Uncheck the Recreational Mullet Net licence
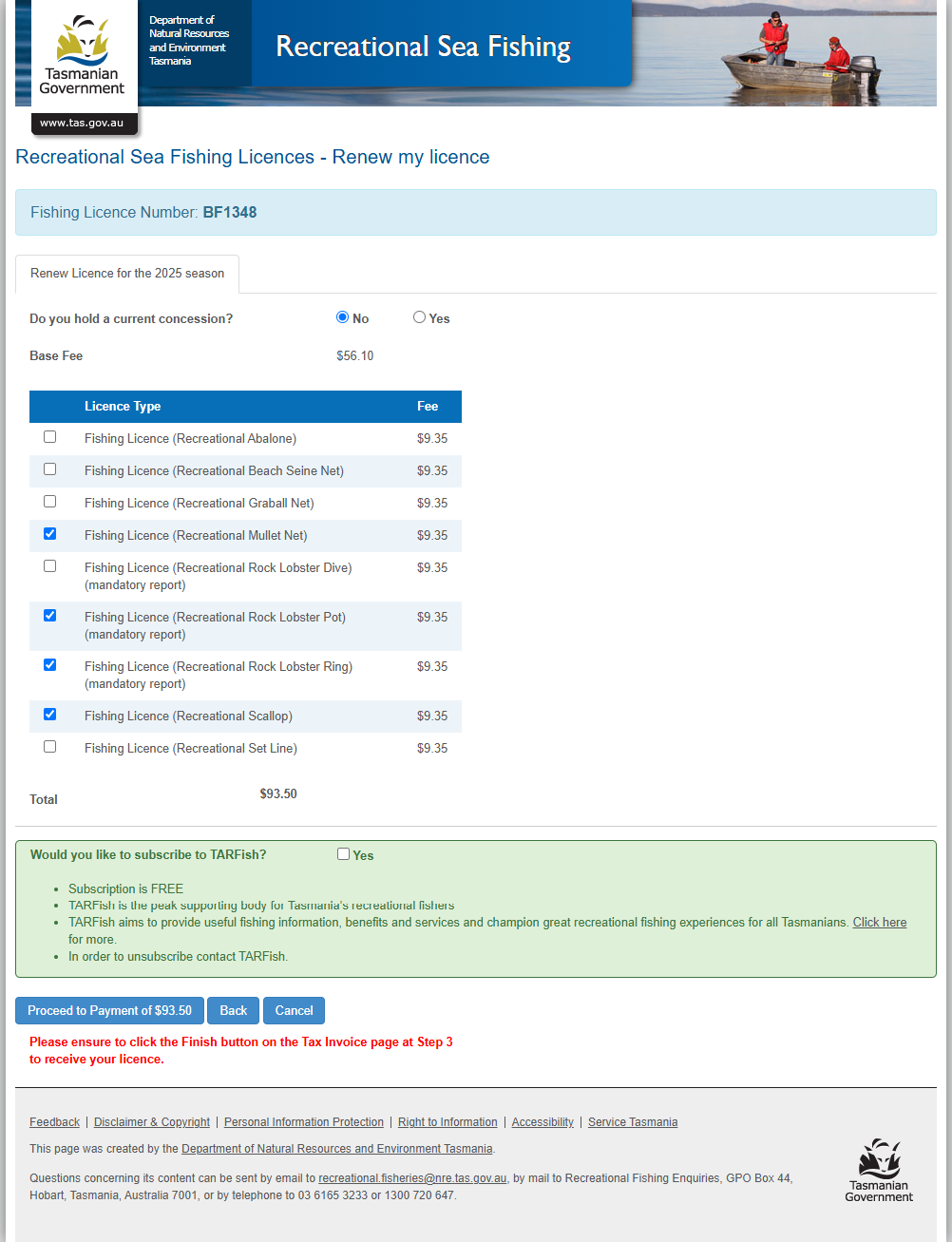The image size is (952, 1242). point(50,534)
